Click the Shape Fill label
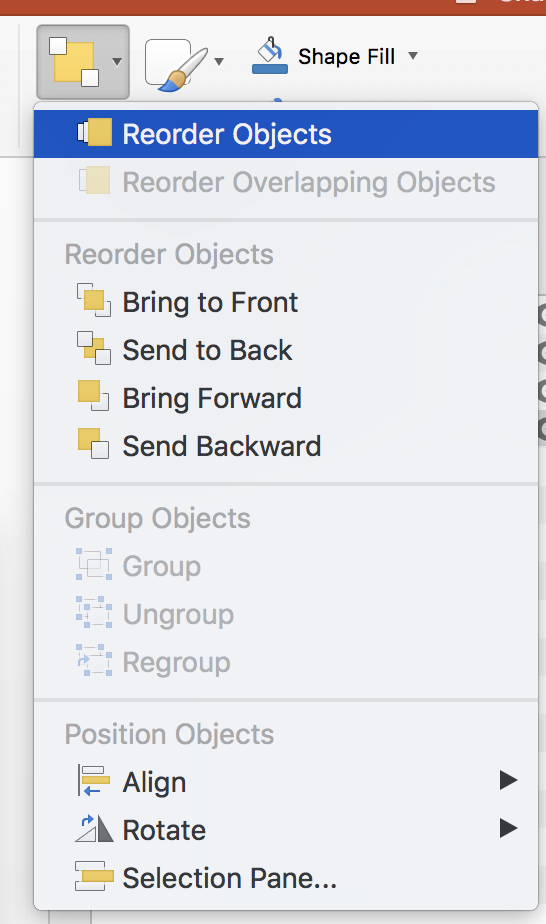546x924 pixels. tap(346, 57)
